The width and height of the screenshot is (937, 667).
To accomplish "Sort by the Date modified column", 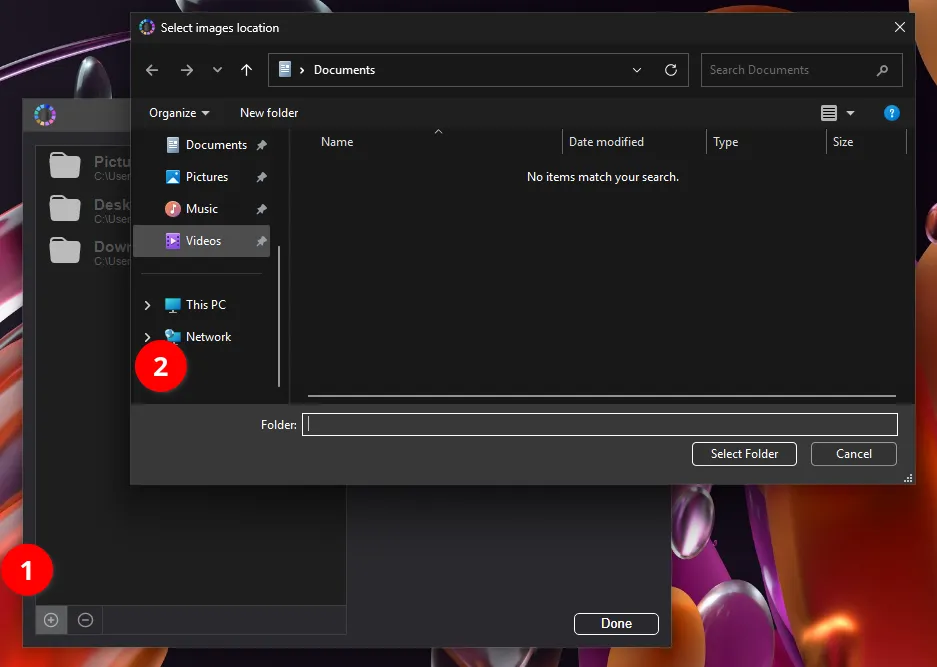I will coord(606,142).
